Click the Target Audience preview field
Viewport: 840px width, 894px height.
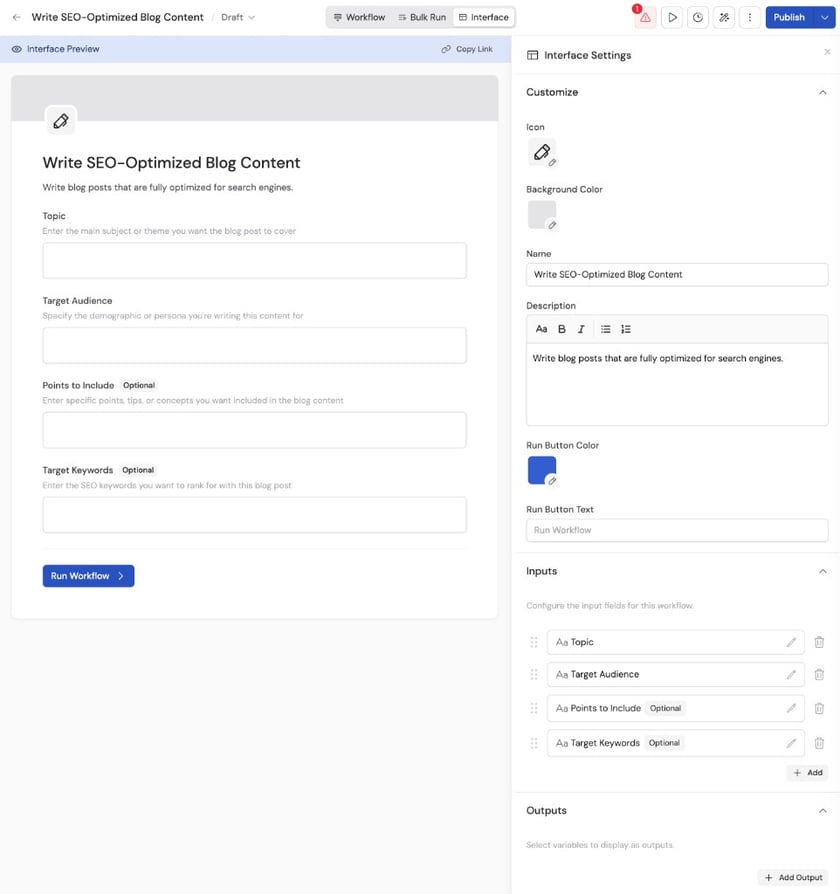(x=254, y=346)
